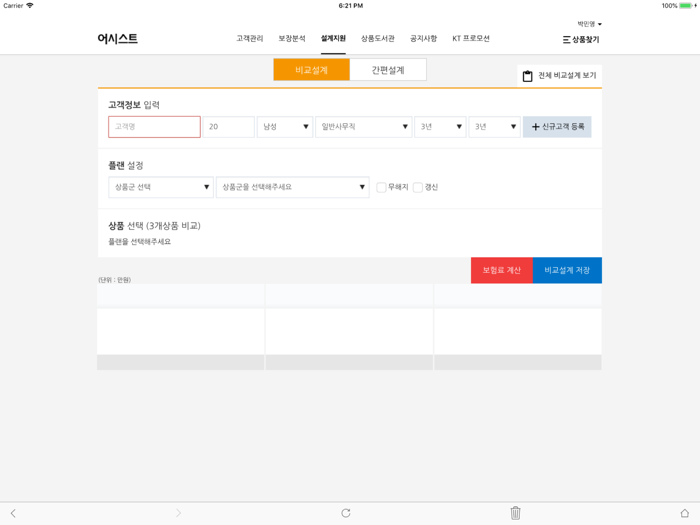Screen dimensions: 700x525
Task: Click the 어시스트 logo
Action: coord(117,38)
